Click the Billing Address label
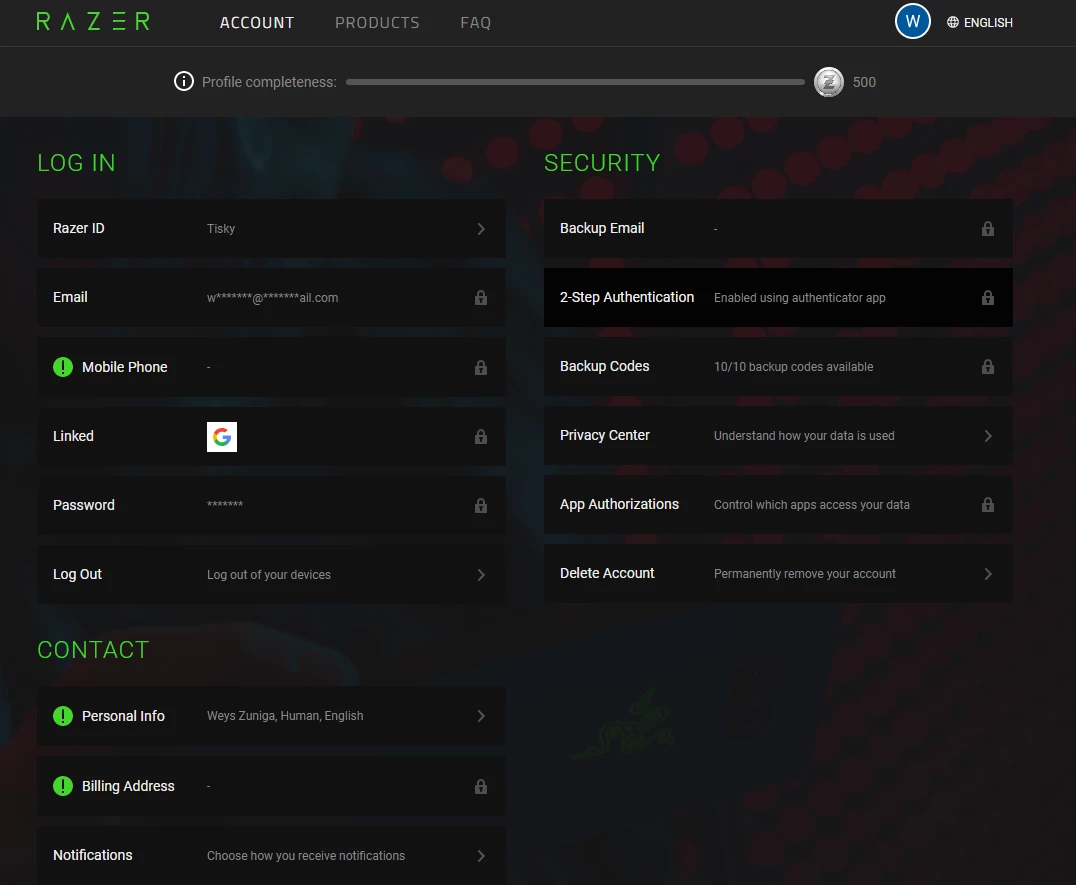The height and width of the screenshot is (885, 1076). pyautogui.click(x=128, y=786)
